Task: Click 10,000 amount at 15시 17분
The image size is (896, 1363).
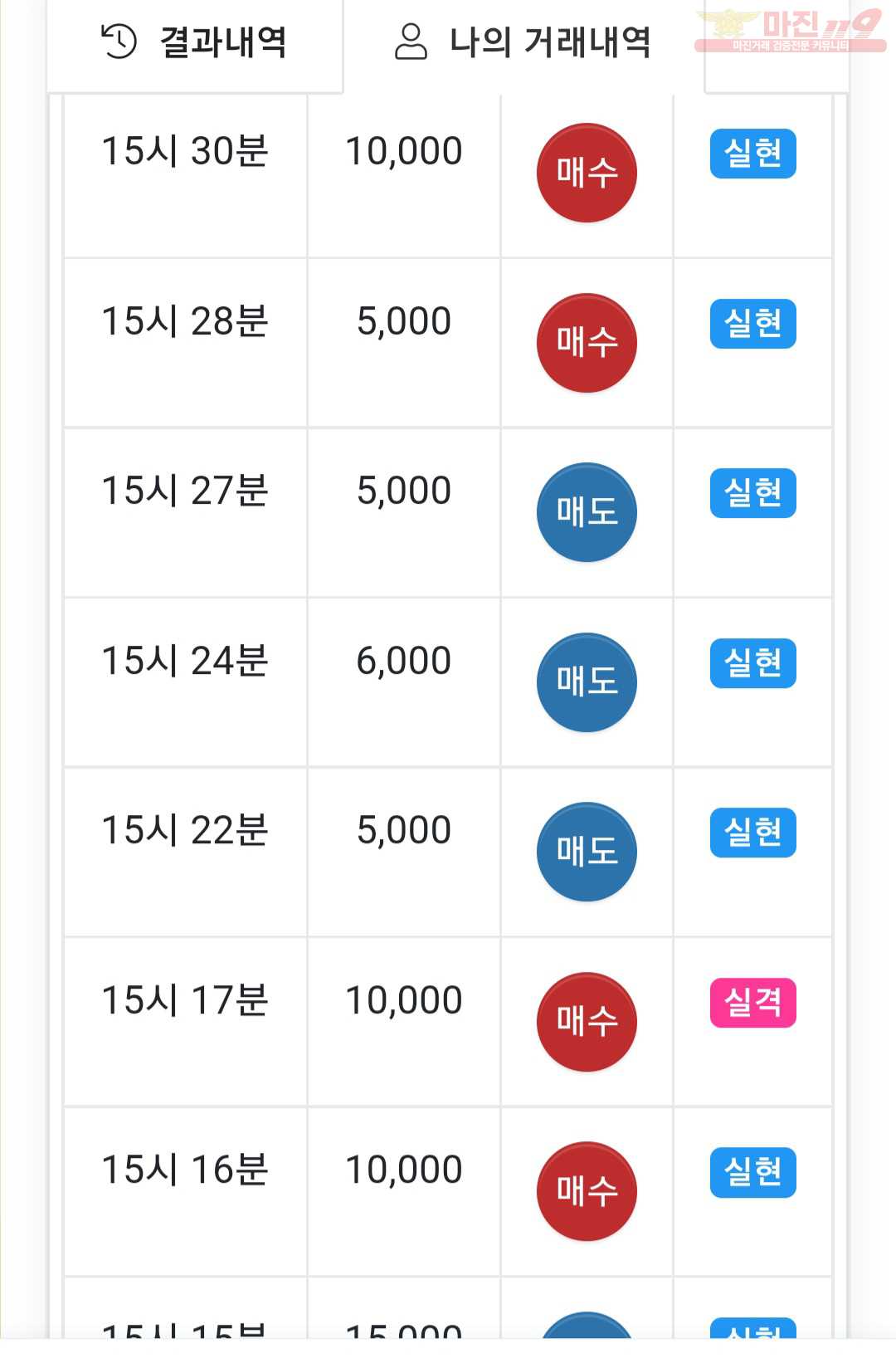Action: click(404, 1000)
